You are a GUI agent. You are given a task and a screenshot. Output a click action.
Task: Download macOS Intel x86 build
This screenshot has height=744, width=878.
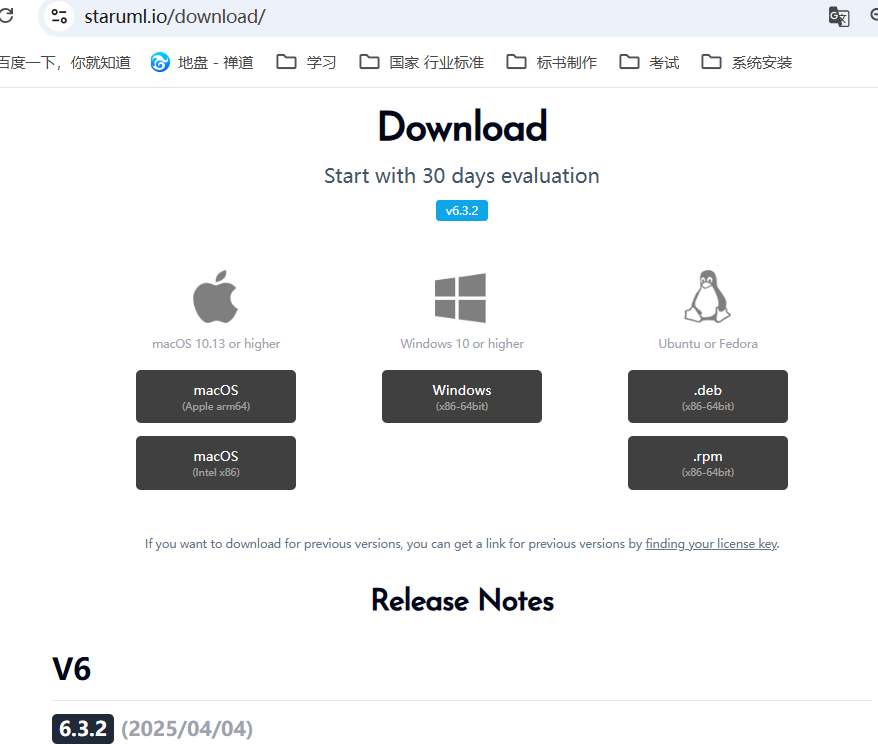click(x=216, y=463)
